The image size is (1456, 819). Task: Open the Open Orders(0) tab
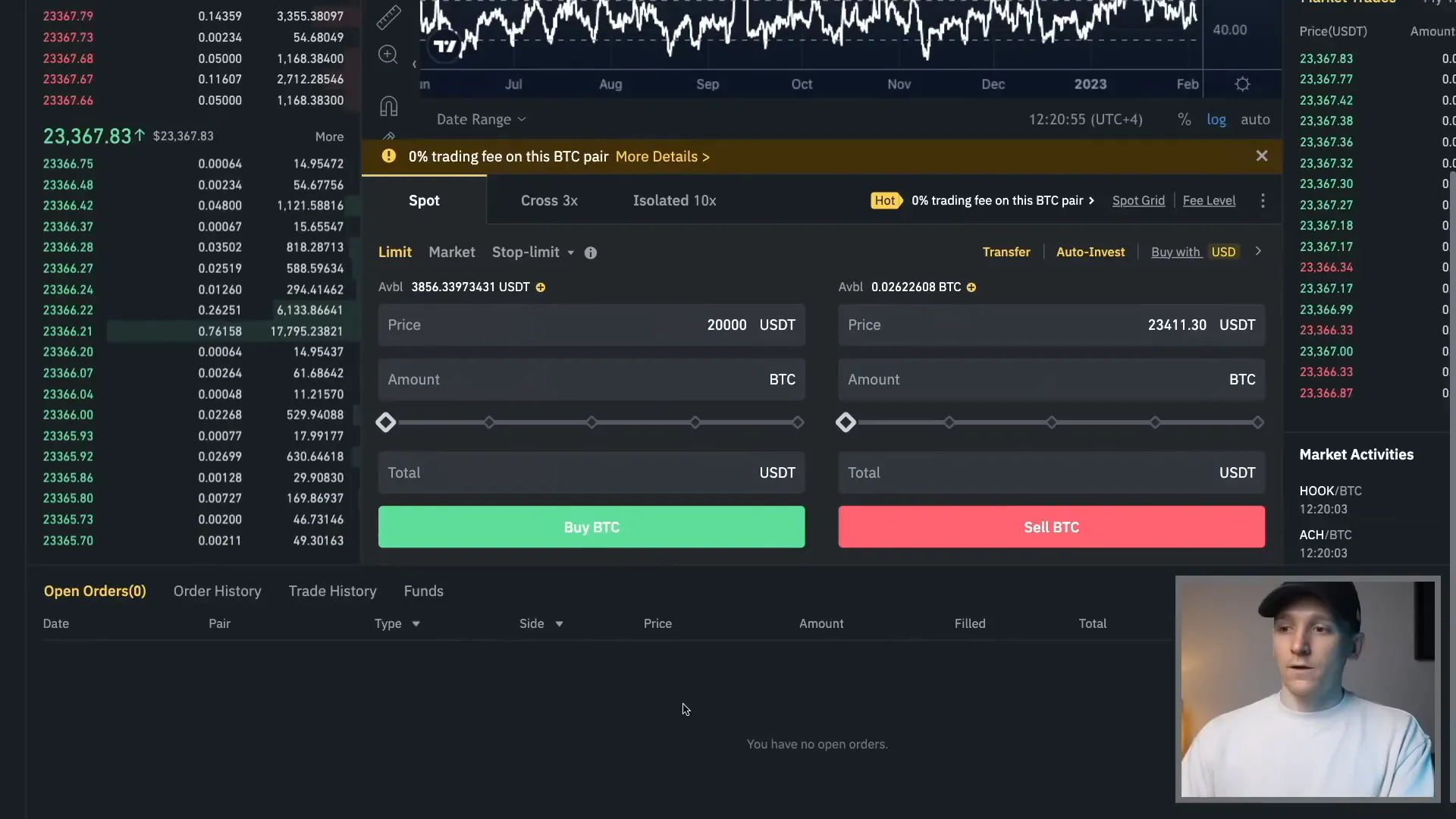(x=95, y=591)
